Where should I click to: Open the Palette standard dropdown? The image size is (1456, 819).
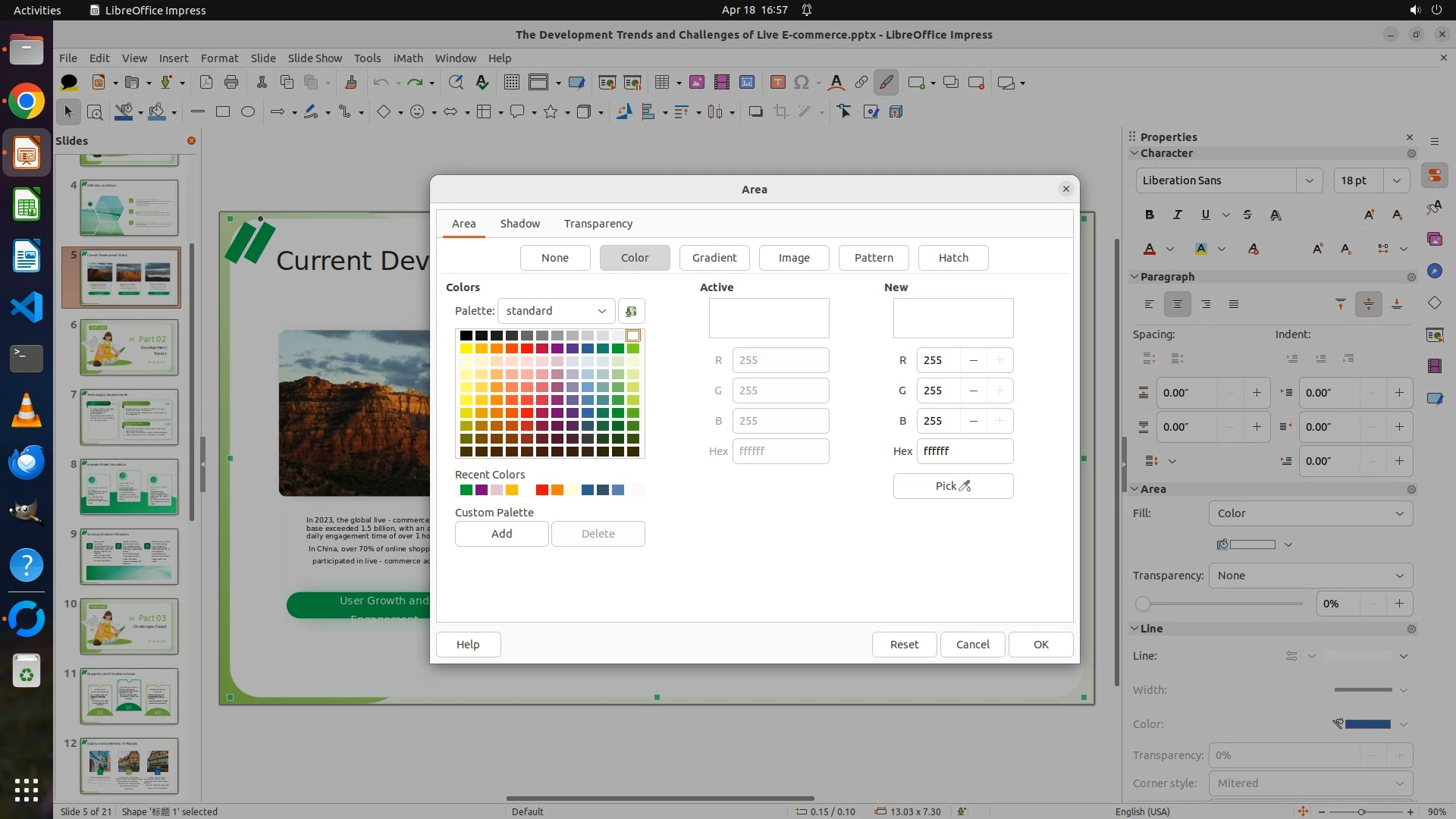point(556,311)
